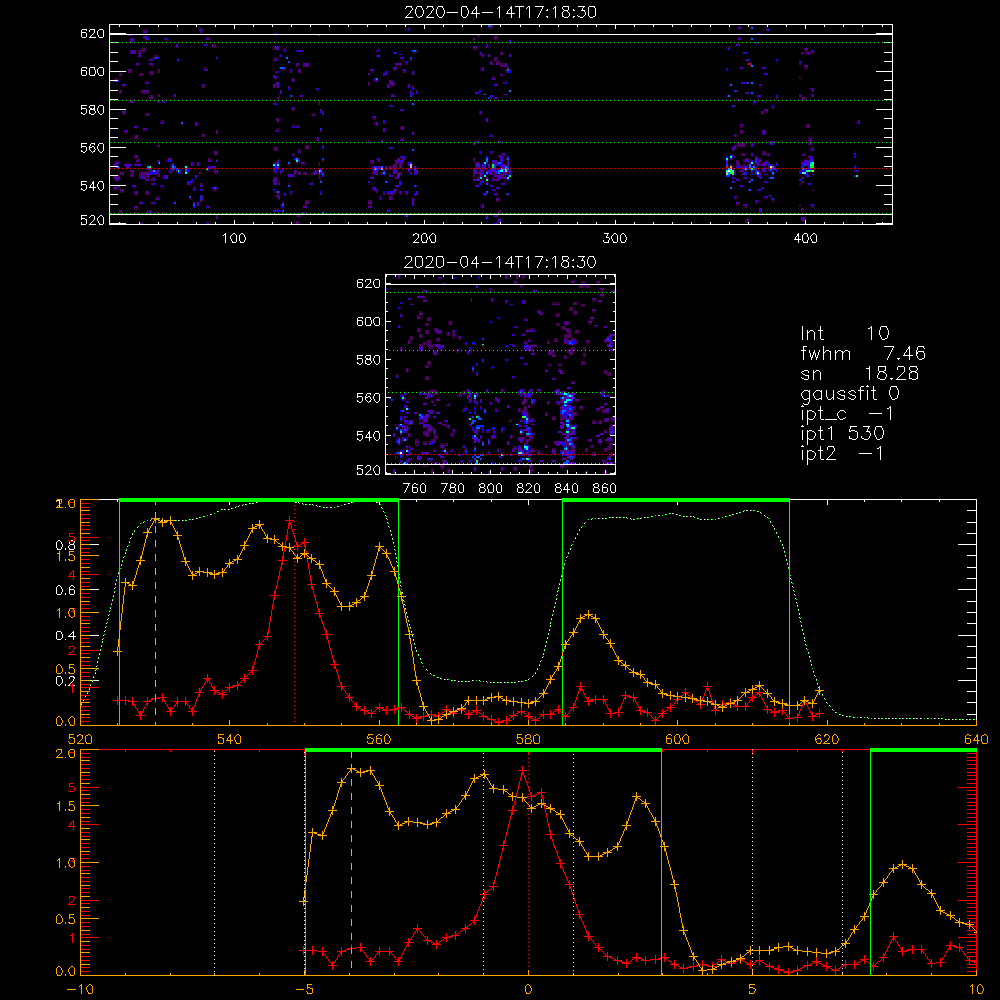
Task: Click y-axis label 580 of the top image
Action: pyautogui.click(x=92, y=110)
